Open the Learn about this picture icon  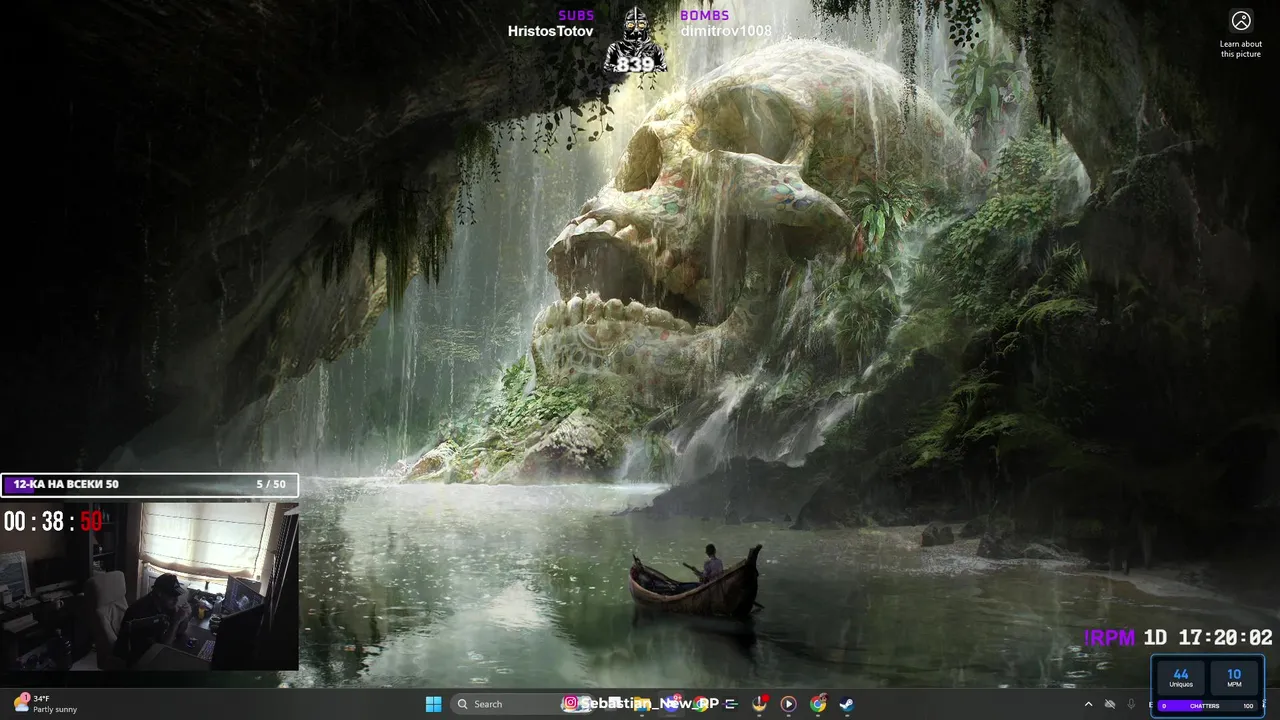[1241, 21]
